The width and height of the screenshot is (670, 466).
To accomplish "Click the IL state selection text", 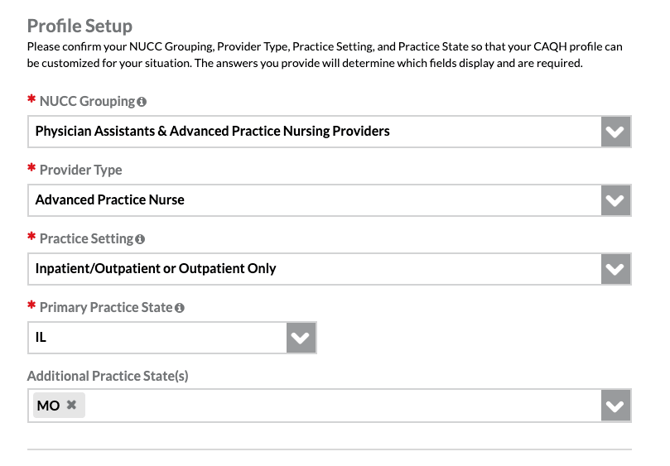I will click(41, 338).
